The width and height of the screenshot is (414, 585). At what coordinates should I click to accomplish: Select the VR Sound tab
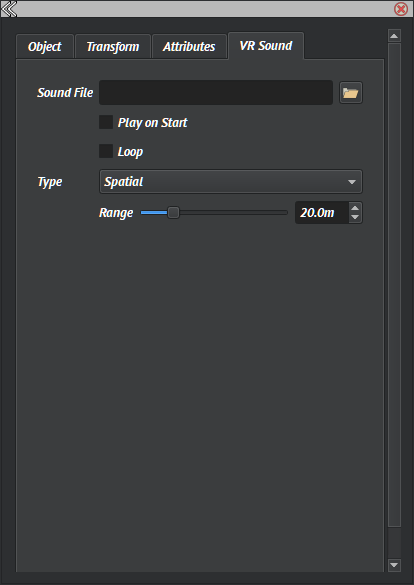(266, 46)
